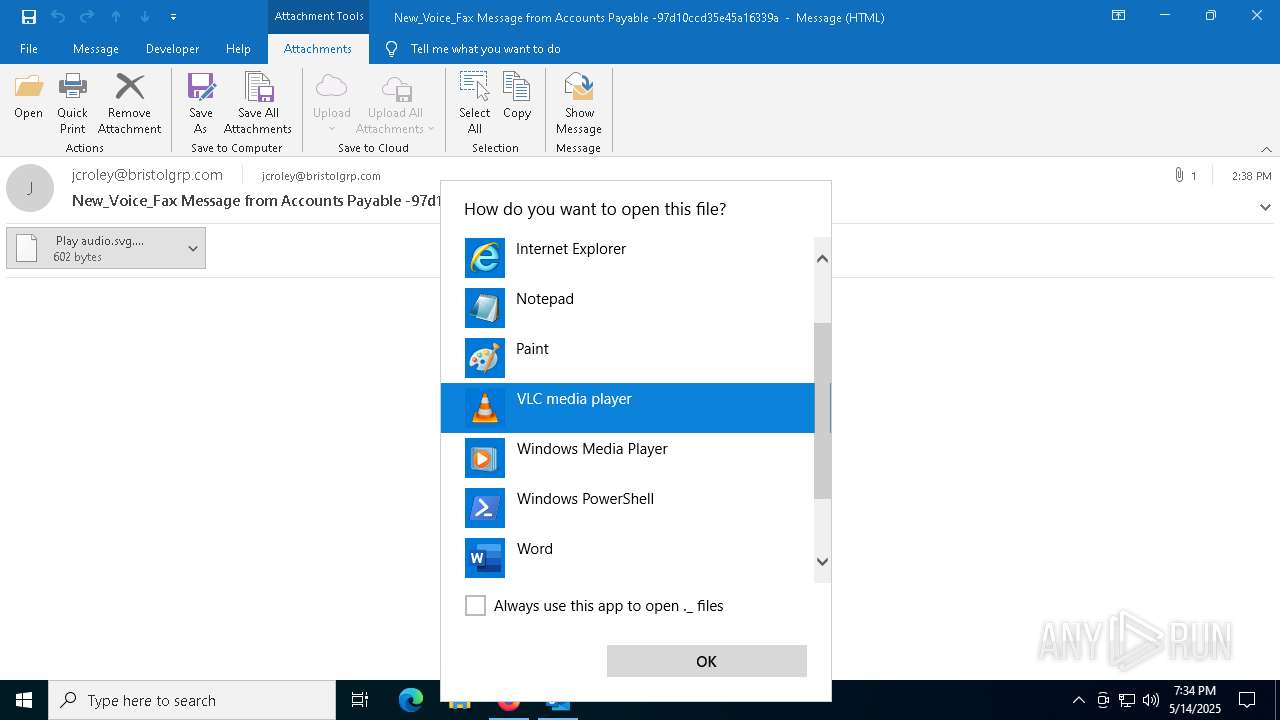Click Show Message in the ribbon
The width and height of the screenshot is (1280, 720).
click(x=579, y=104)
